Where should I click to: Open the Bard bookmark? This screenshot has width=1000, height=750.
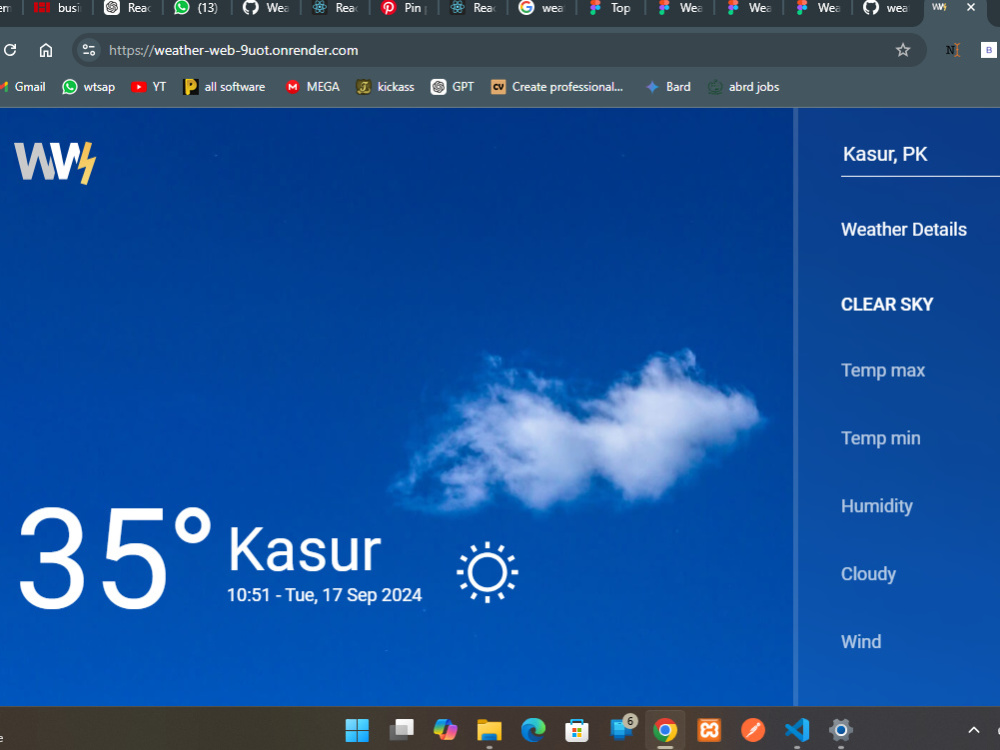pyautogui.click(x=668, y=87)
